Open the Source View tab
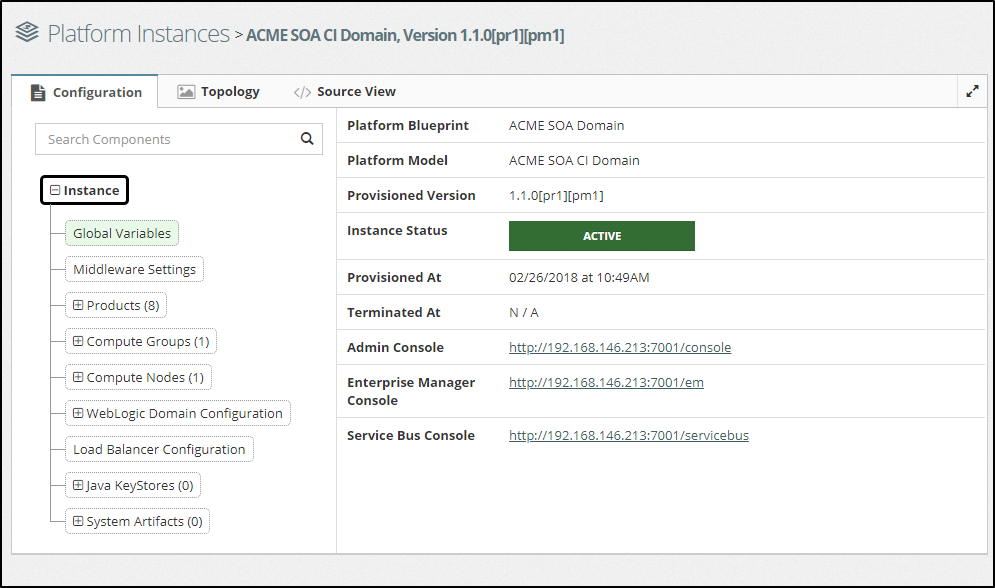 coord(356,91)
